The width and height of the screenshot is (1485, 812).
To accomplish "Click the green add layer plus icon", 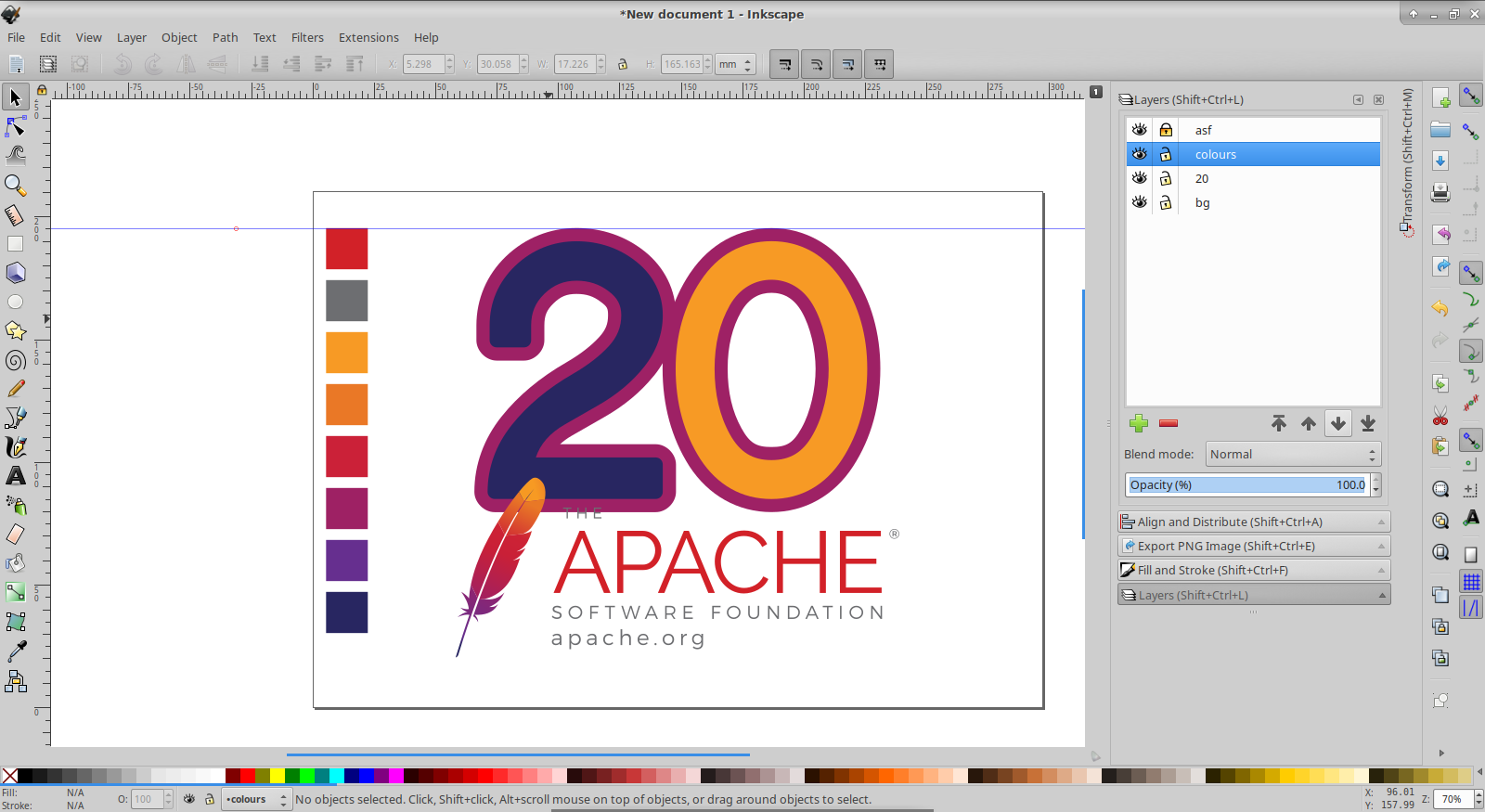I will 1139,423.
